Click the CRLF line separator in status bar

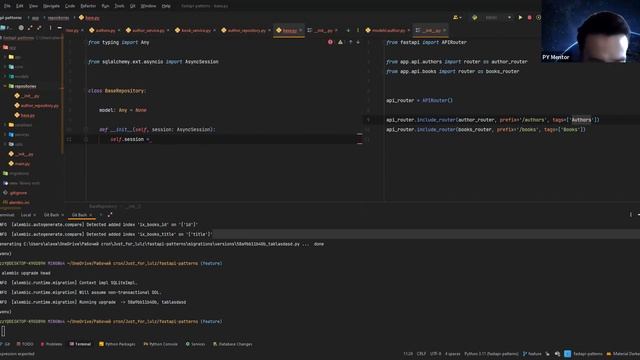(x=421, y=354)
